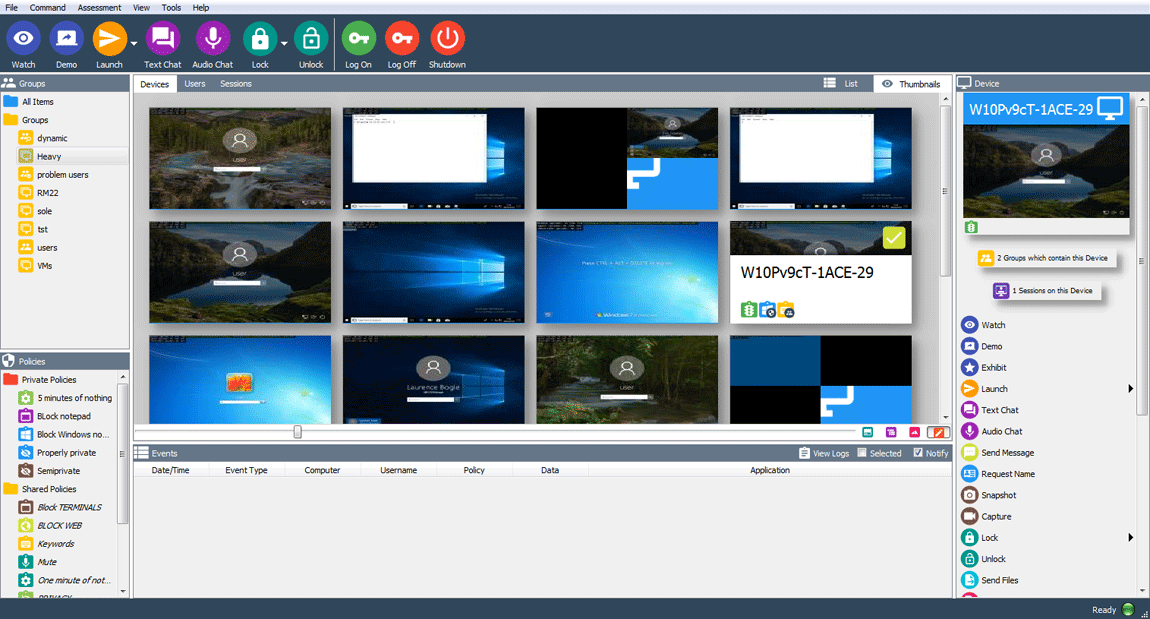Image resolution: width=1150 pixels, height=619 pixels.
Task: Switch to the Sessions tab
Action: click(236, 84)
